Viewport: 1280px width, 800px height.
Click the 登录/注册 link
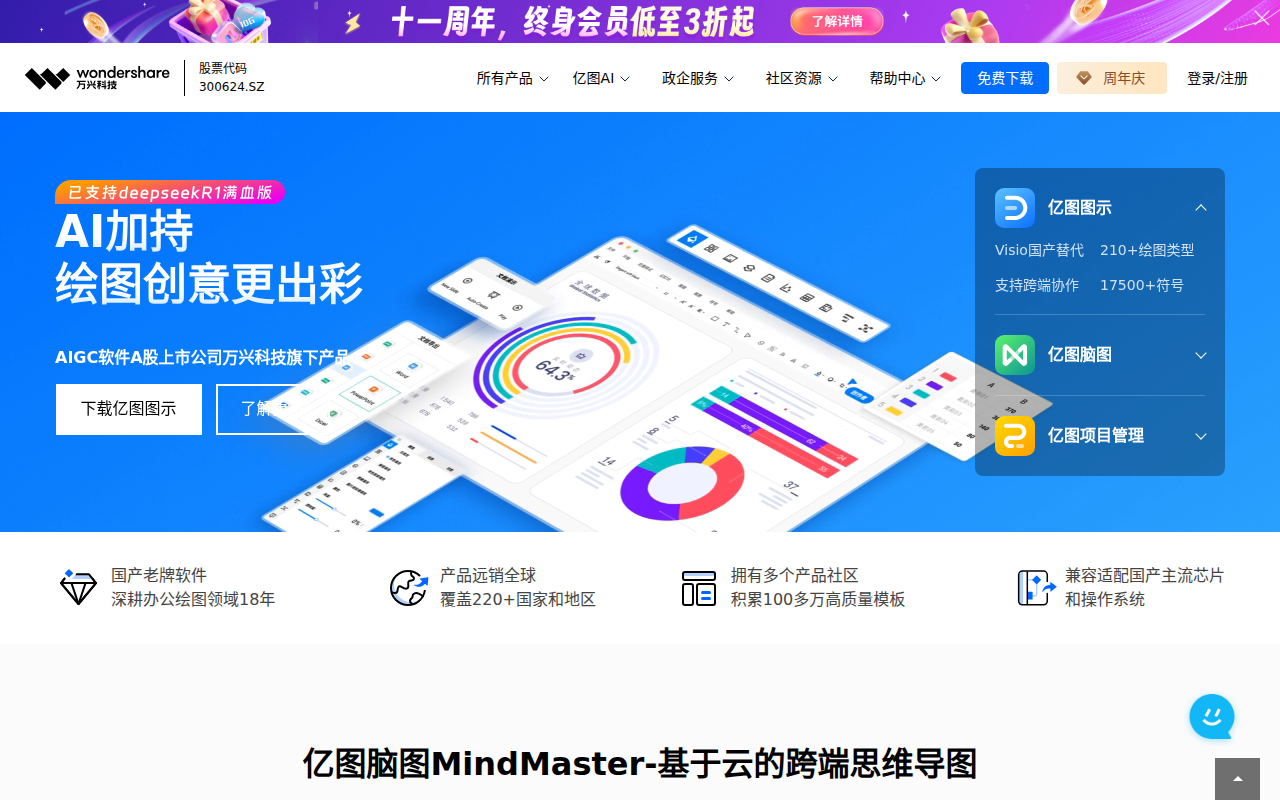pyautogui.click(x=1217, y=78)
